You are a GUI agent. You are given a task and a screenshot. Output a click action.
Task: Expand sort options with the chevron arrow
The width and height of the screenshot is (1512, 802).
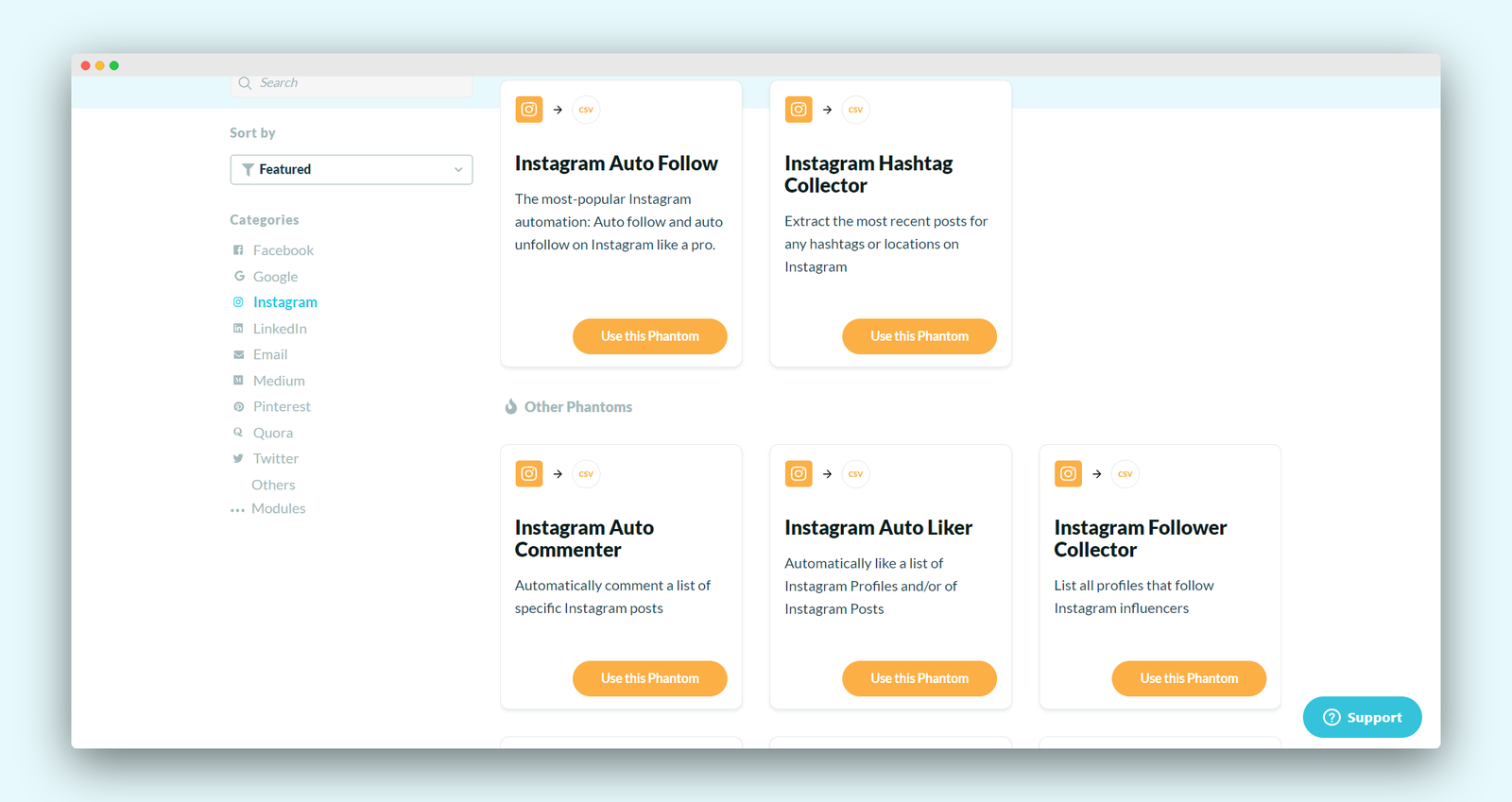click(x=458, y=170)
